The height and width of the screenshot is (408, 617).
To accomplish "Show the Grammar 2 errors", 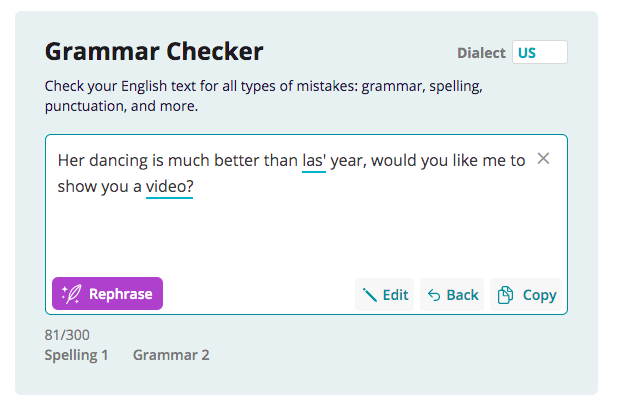I will (171, 355).
